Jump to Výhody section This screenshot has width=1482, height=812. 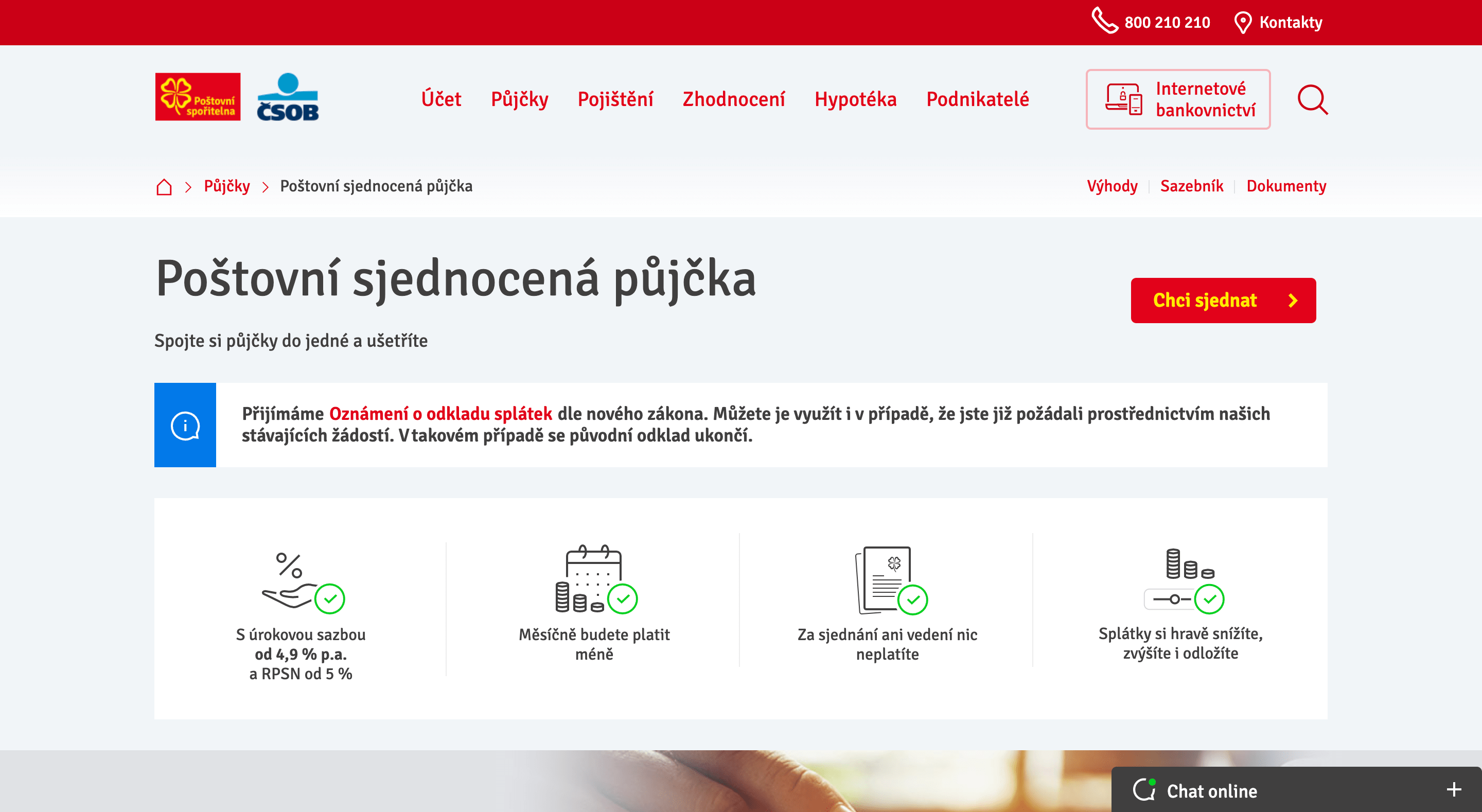pyautogui.click(x=1112, y=186)
